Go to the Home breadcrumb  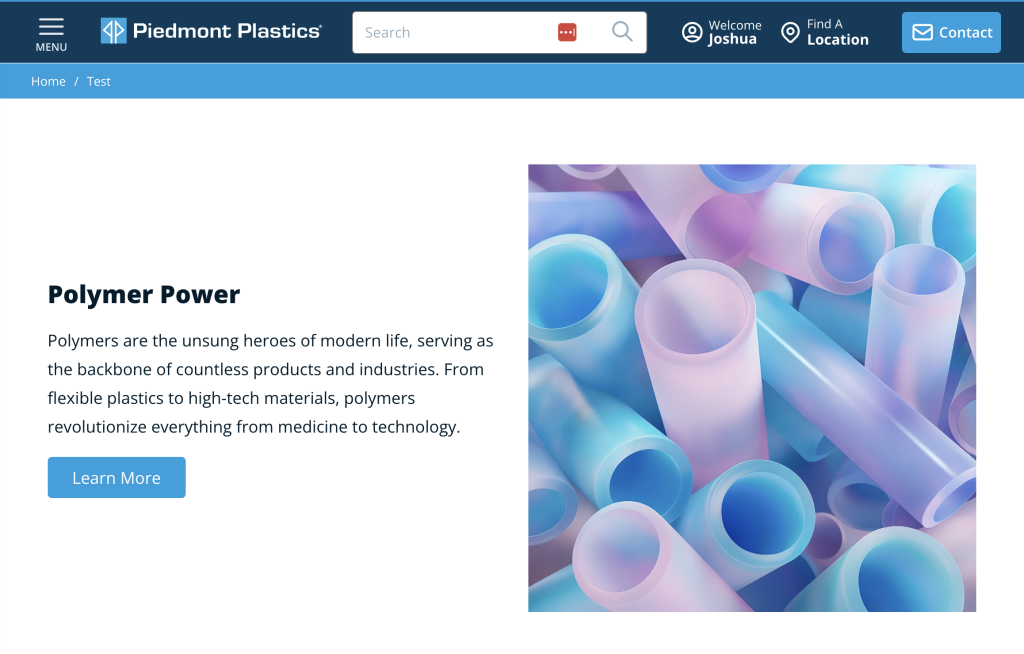pyautogui.click(x=48, y=82)
